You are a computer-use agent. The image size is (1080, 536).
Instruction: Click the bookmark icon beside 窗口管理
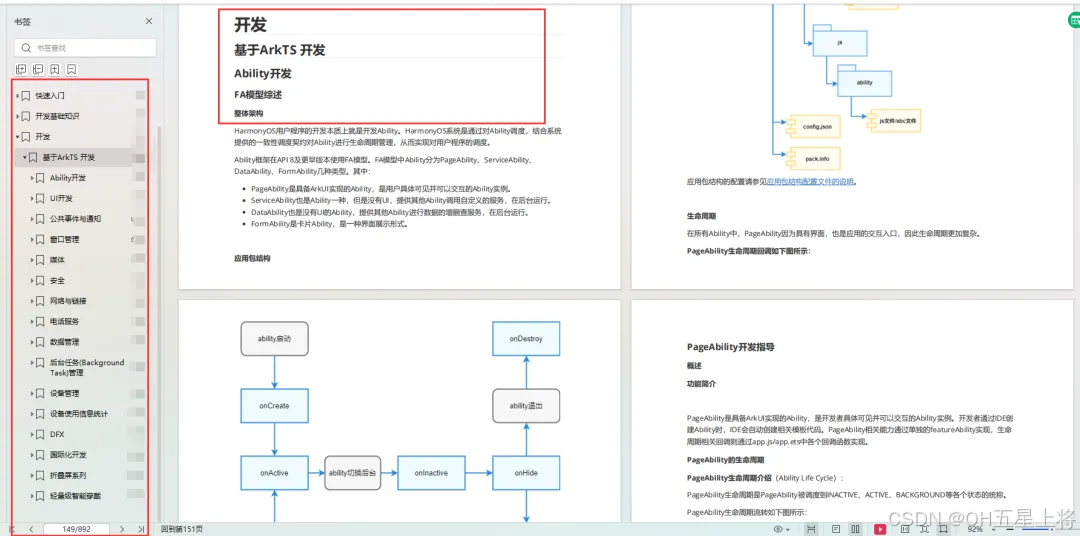(41, 240)
